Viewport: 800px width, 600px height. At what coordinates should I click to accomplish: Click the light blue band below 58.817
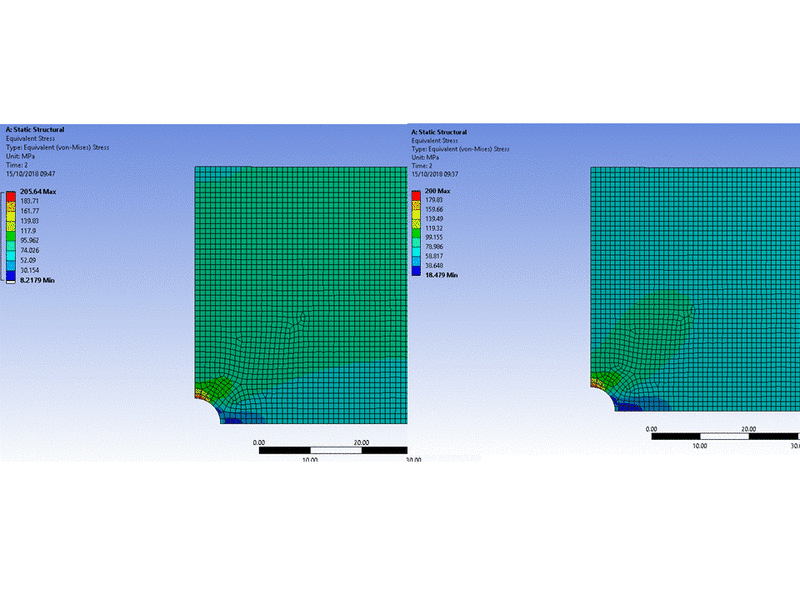coord(416,261)
